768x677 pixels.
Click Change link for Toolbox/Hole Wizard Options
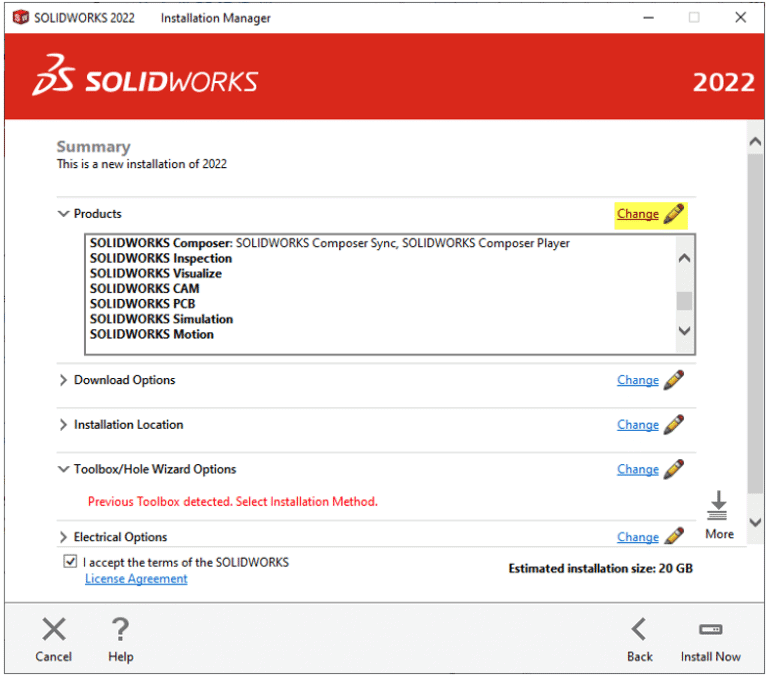click(x=638, y=469)
